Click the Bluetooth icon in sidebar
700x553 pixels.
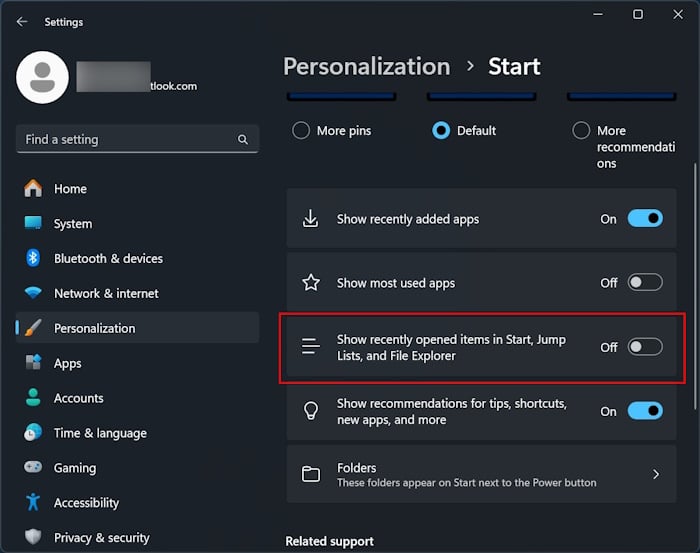tap(33, 258)
